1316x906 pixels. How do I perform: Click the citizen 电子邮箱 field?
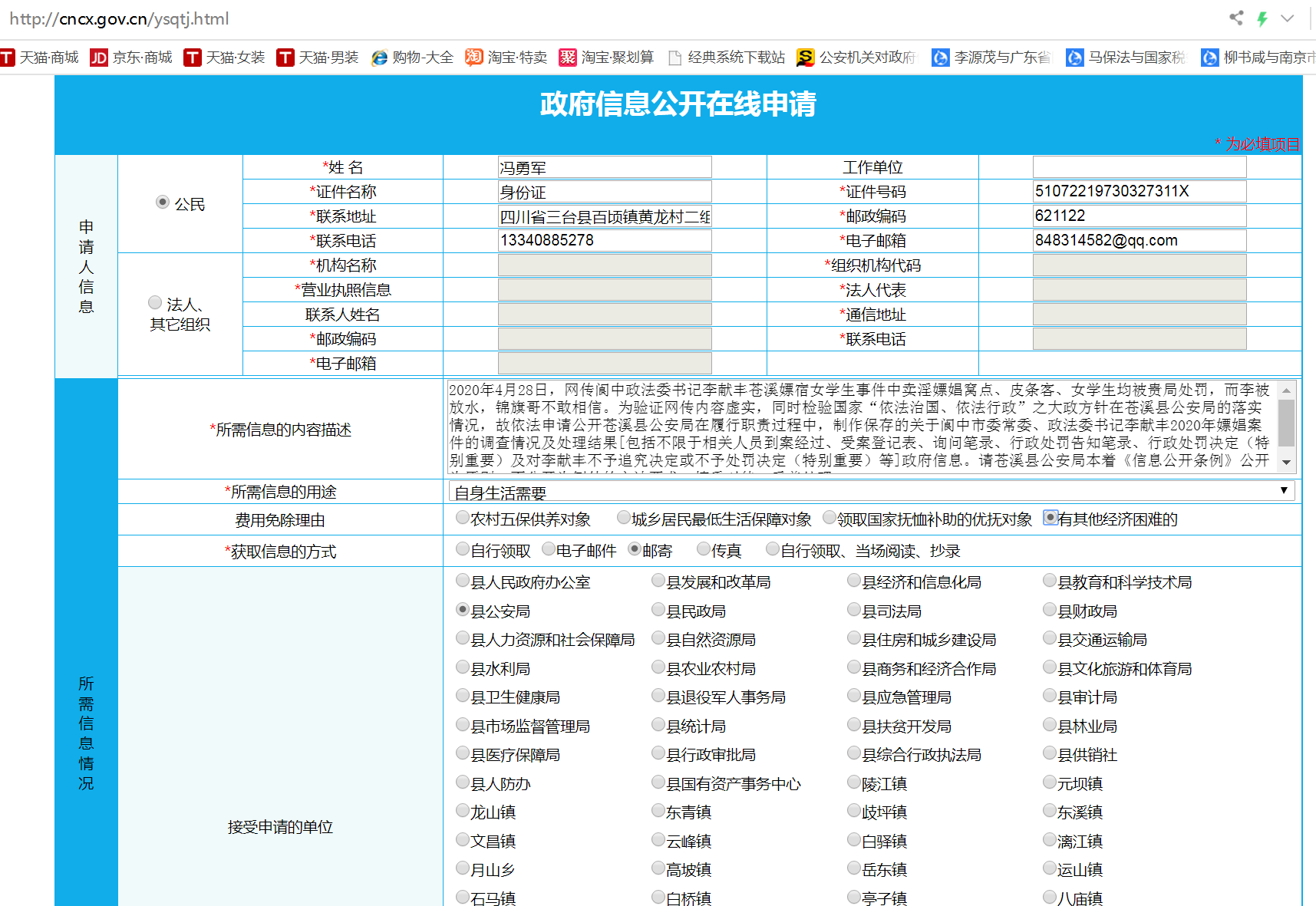pyautogui.click(x=1140, y=241)
